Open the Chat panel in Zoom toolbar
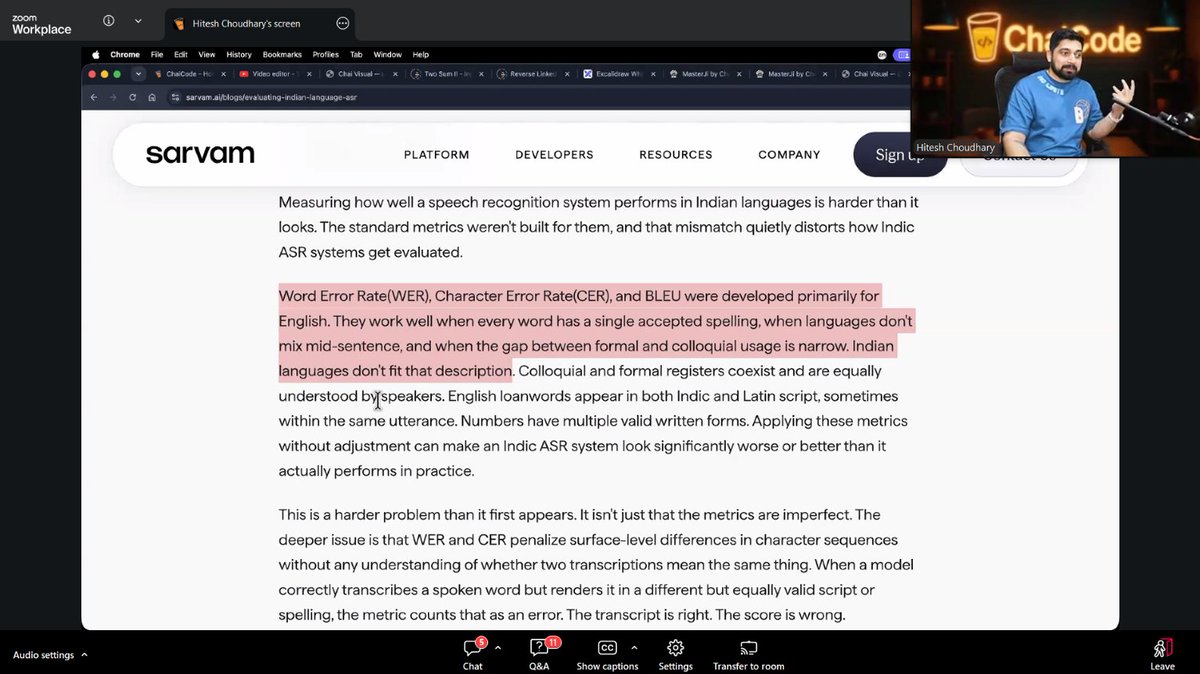 pyautogui.click(x=473, y=655)
